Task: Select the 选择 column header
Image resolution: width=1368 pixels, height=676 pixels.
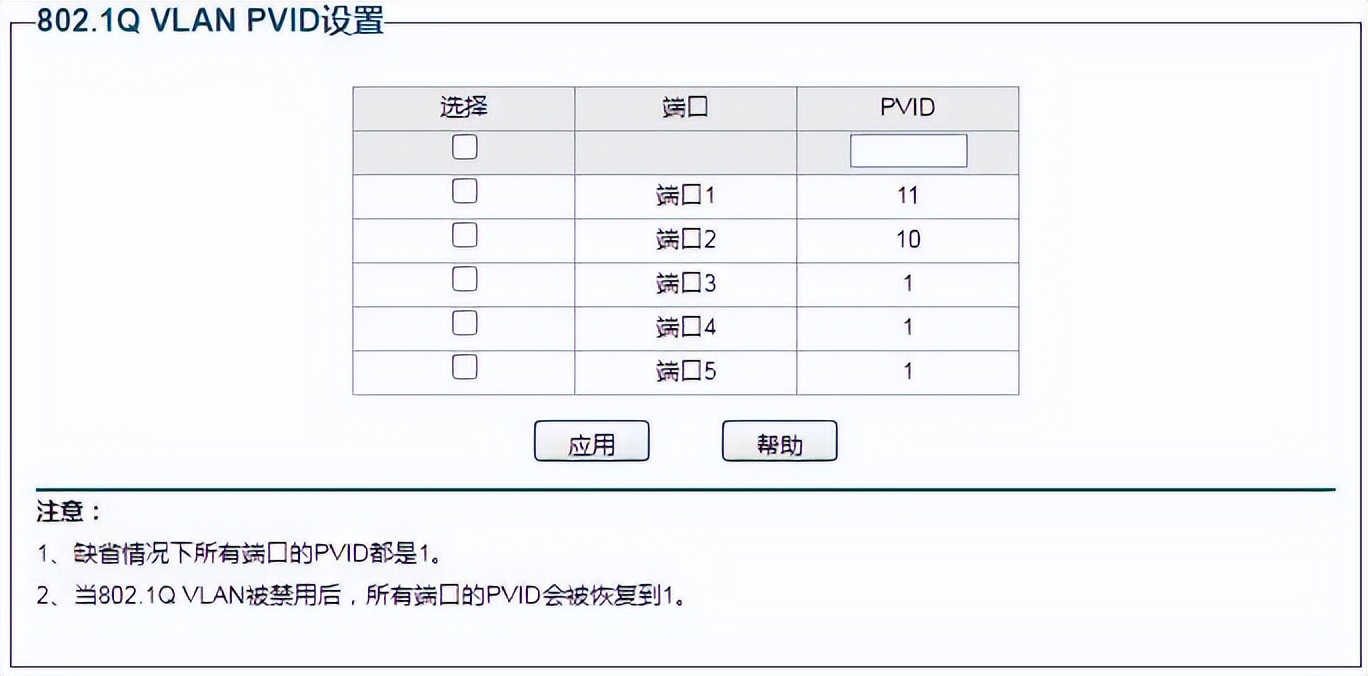Action: [x=463, y=107]
